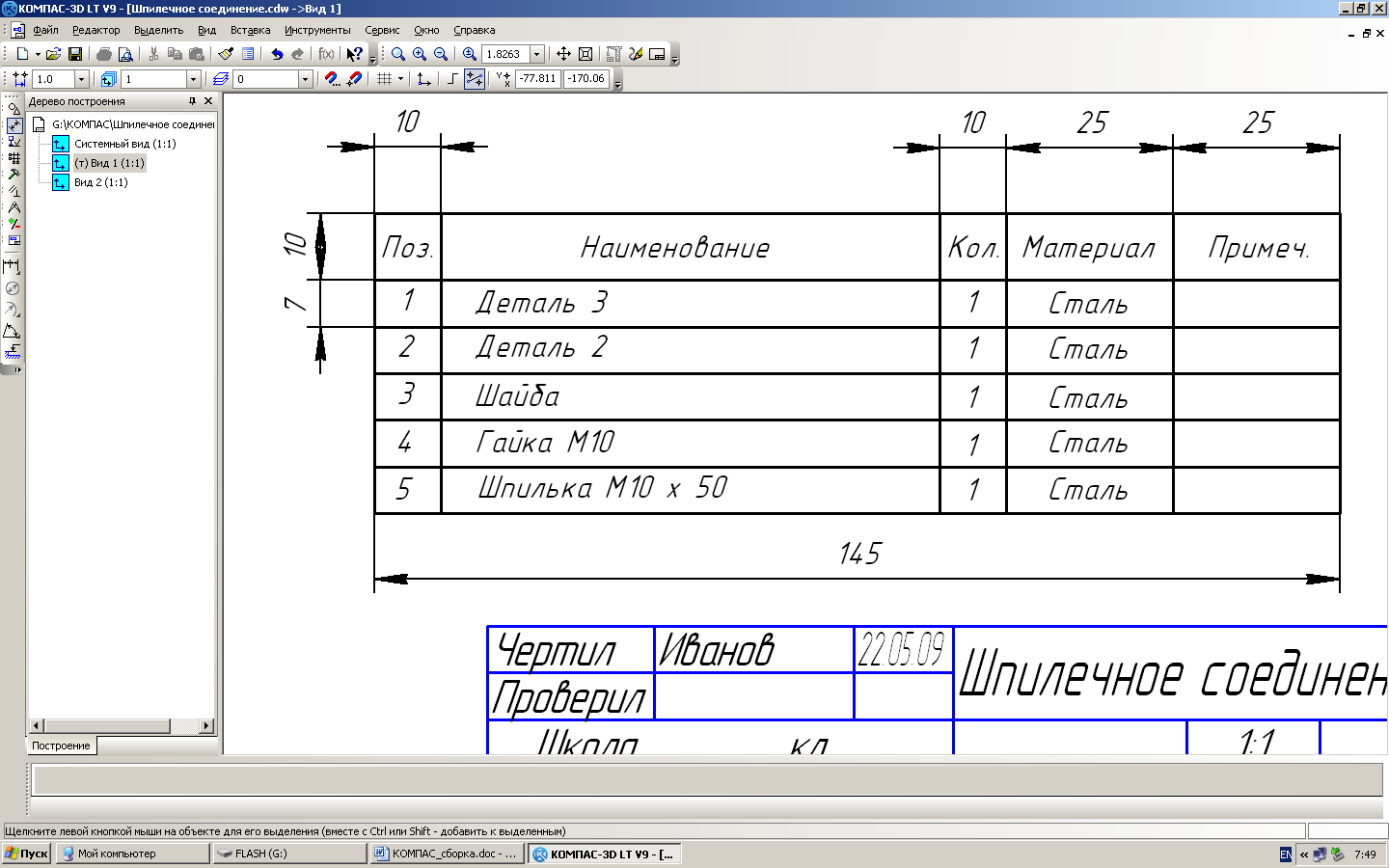Click the Paste clipboard icon
Viewport: 1389px width, 868px height.
pyautogui.click(x=196, y=54)
